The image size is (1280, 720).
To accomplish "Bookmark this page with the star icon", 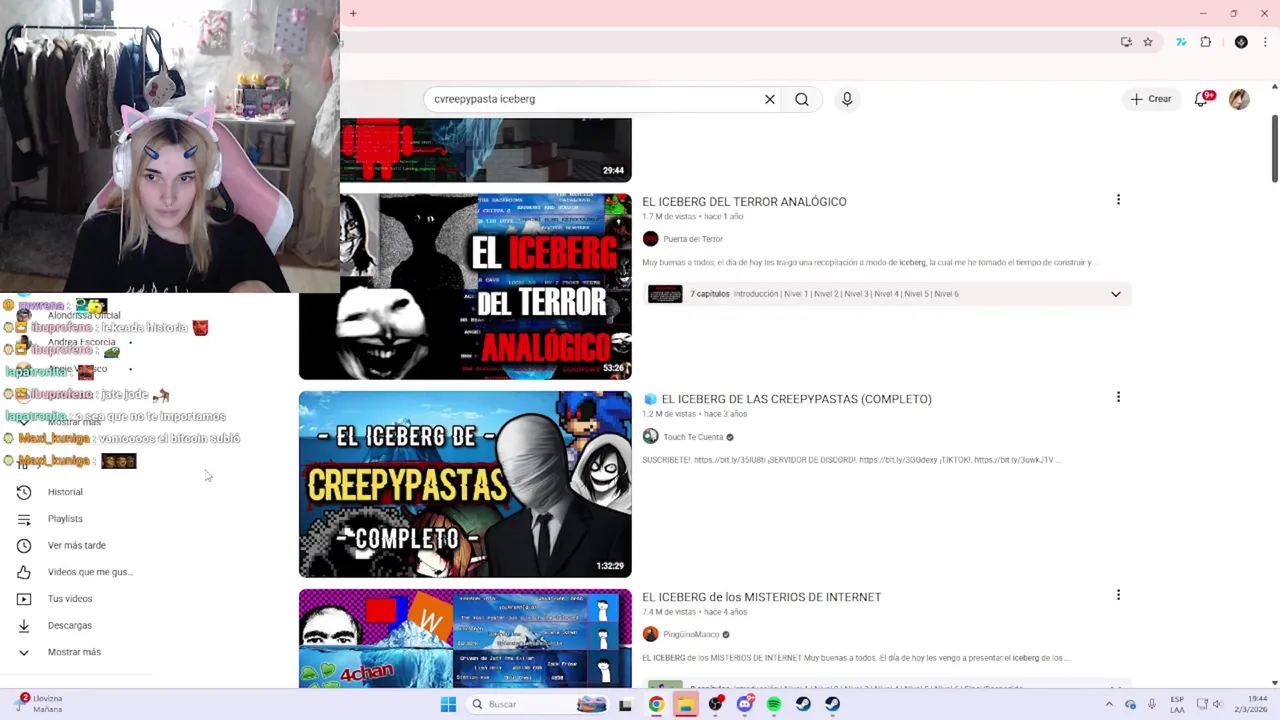I will (x=1148, y=42).
